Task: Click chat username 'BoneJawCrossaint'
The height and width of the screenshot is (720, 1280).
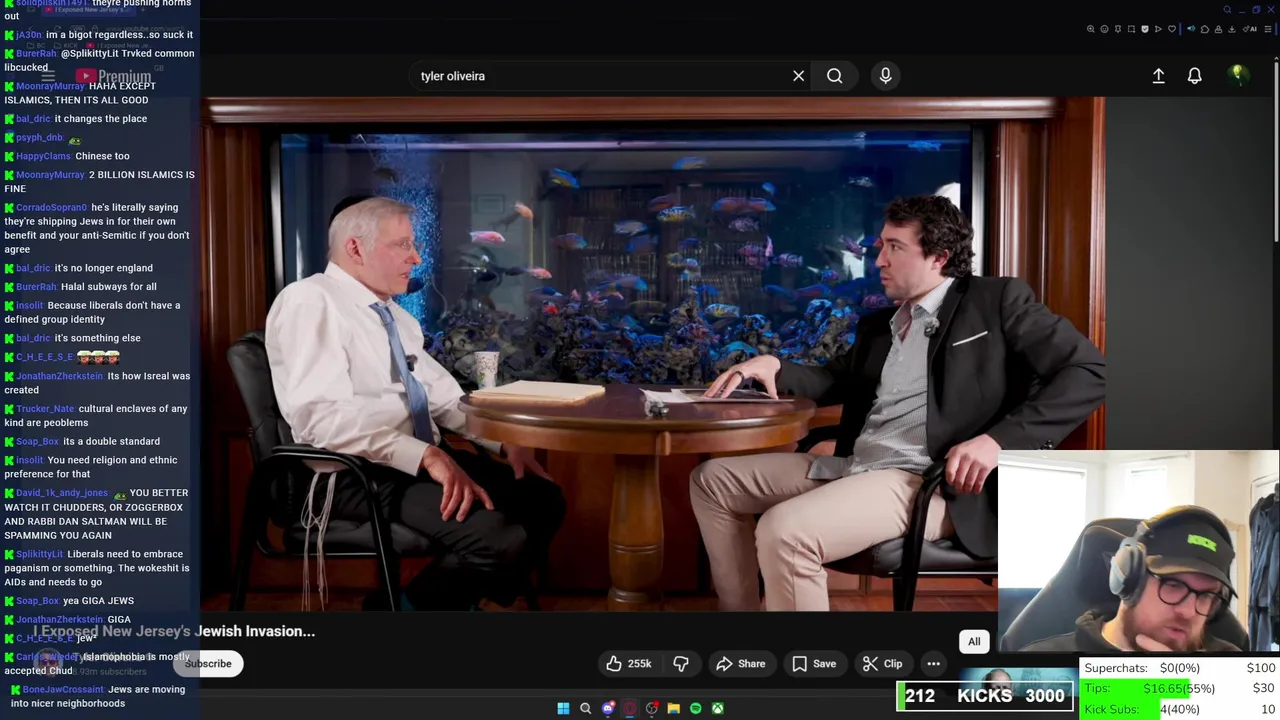Action: pos(63,690)
